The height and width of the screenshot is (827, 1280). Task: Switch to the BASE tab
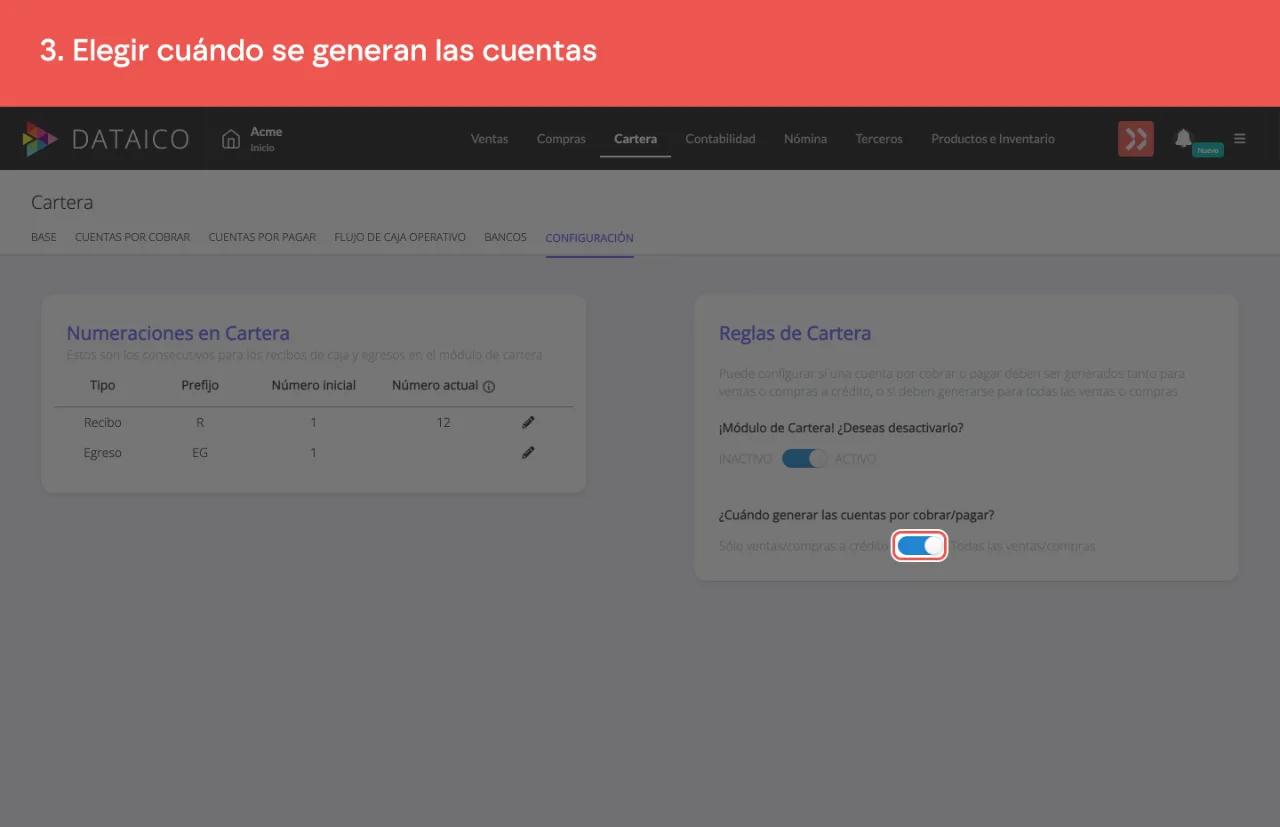pos(44,238)
